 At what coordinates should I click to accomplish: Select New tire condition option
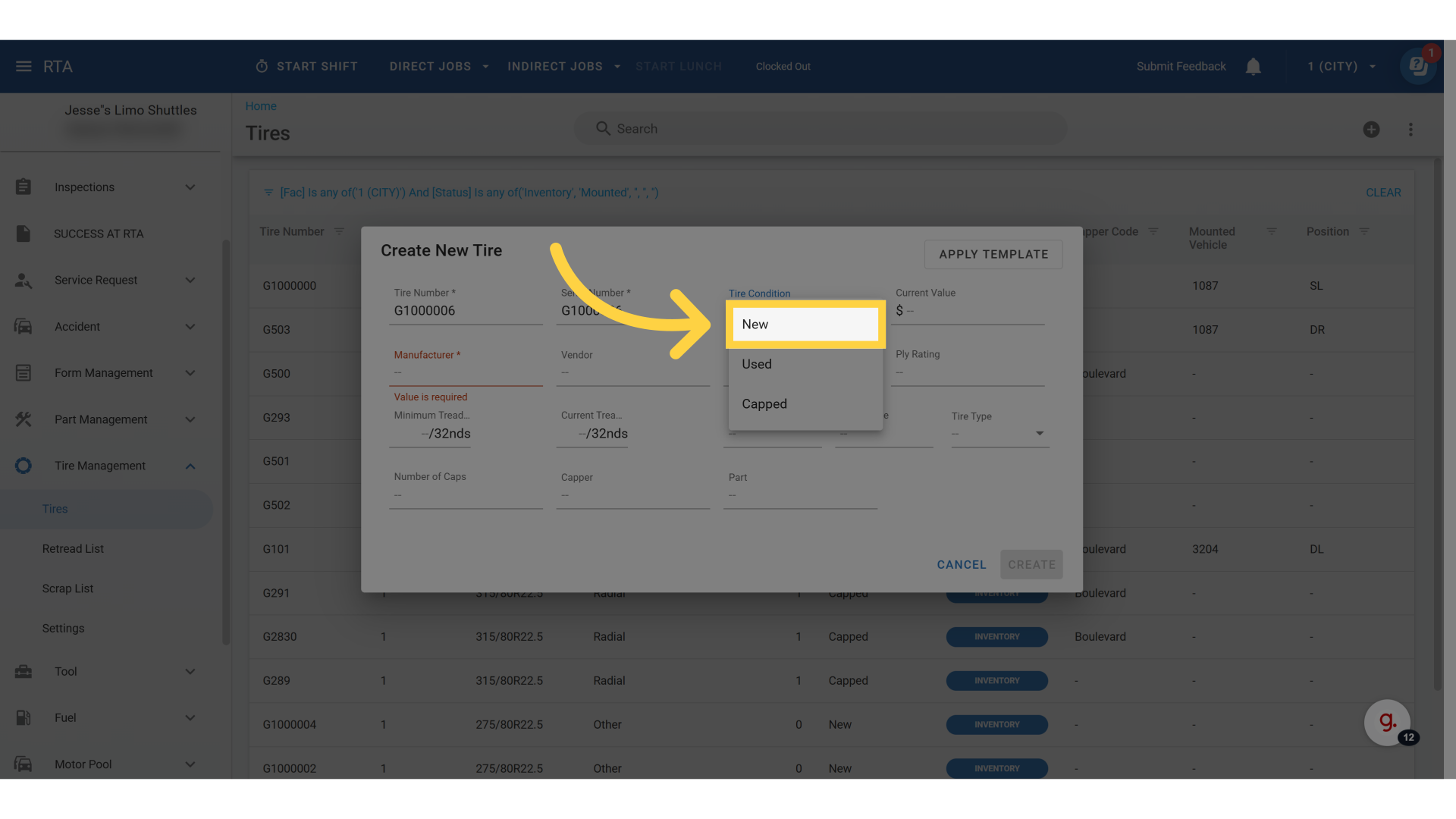click(x=805, y=325)
